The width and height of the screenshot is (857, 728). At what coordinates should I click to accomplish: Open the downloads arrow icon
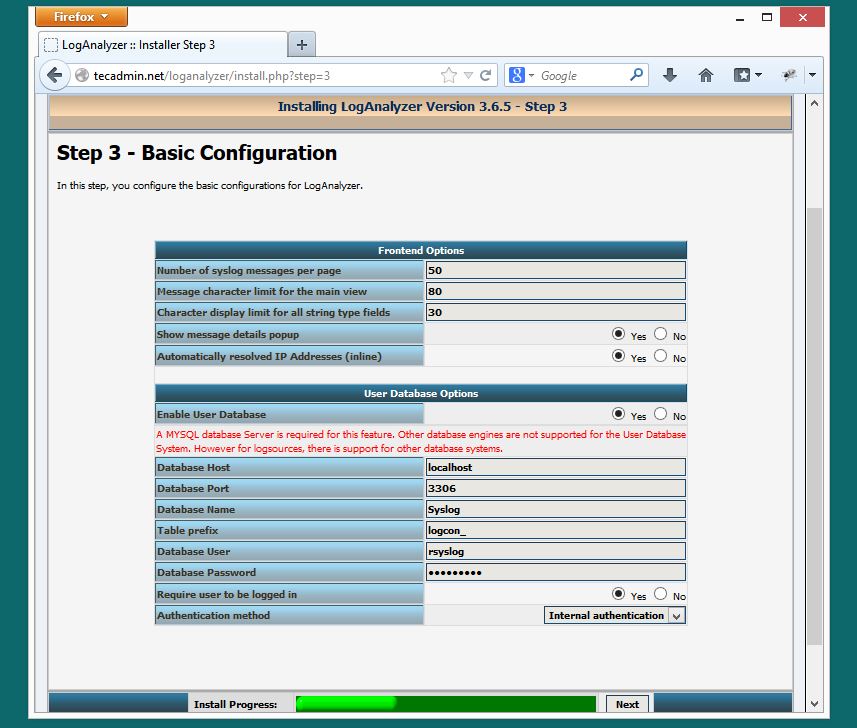[670, 75]
